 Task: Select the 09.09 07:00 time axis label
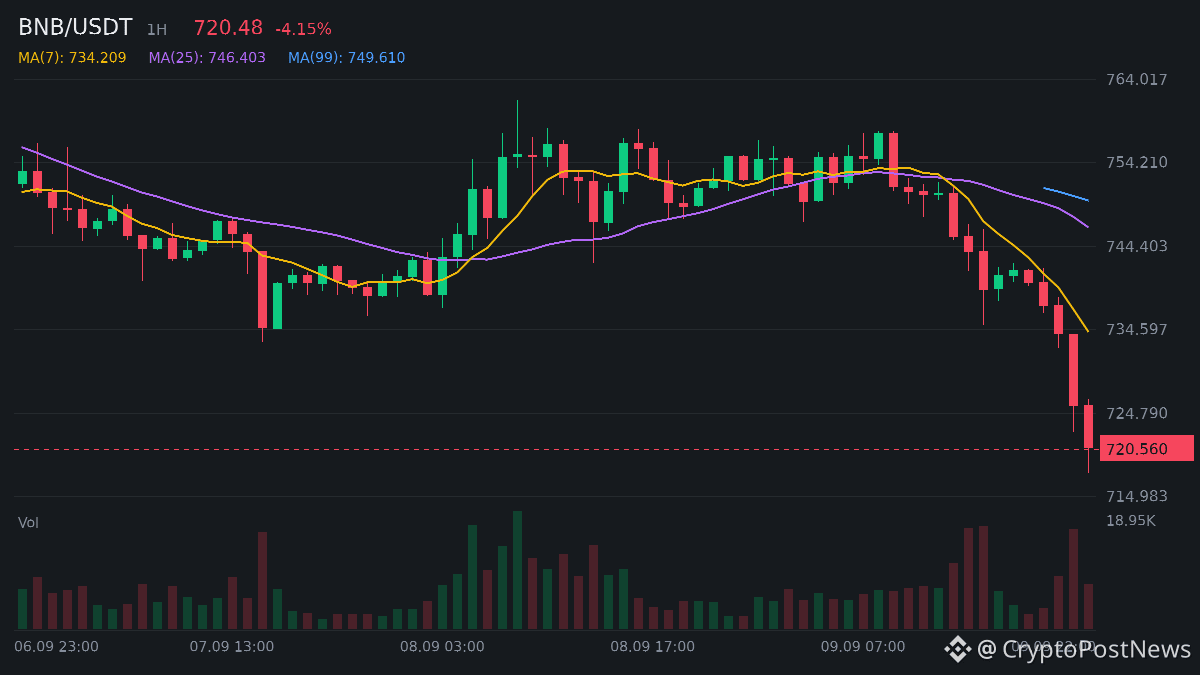click(863, 647)
